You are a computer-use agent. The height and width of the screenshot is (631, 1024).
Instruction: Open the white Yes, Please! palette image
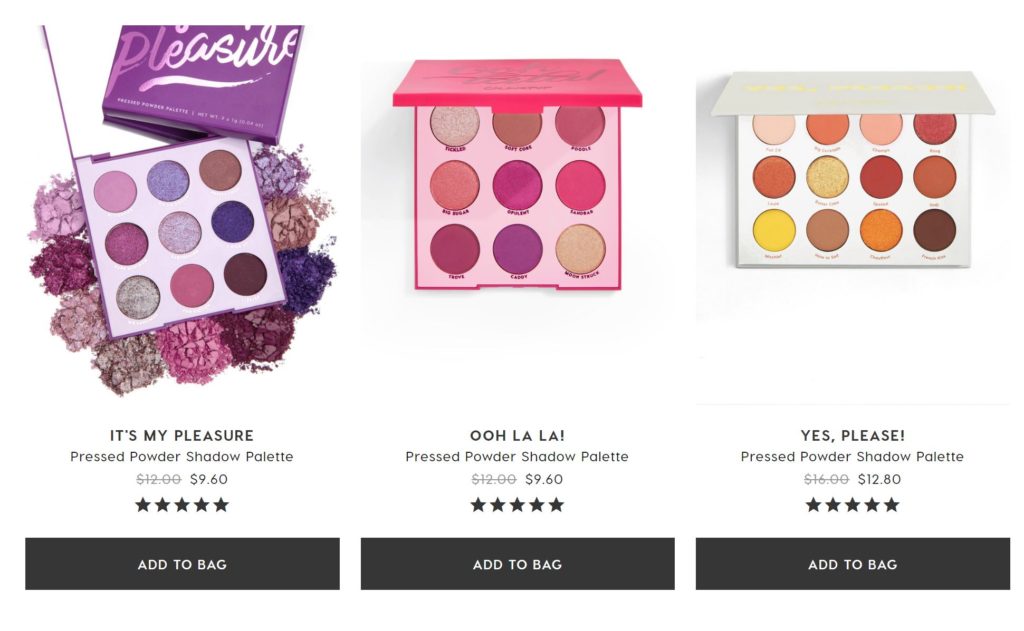pos(852,180)
